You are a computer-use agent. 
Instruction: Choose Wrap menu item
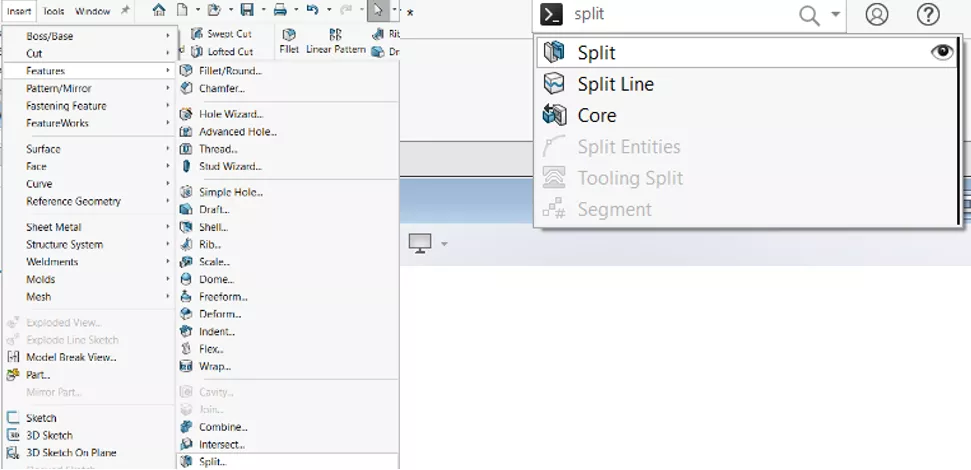[x=287, y=367]
